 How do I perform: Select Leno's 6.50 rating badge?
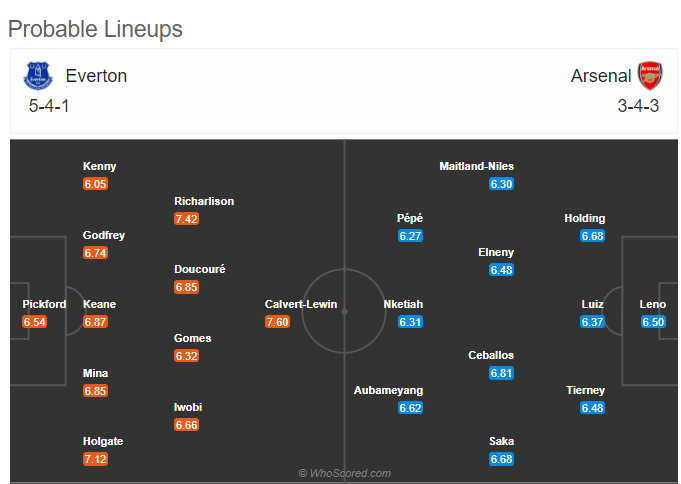tap(653, 322)
